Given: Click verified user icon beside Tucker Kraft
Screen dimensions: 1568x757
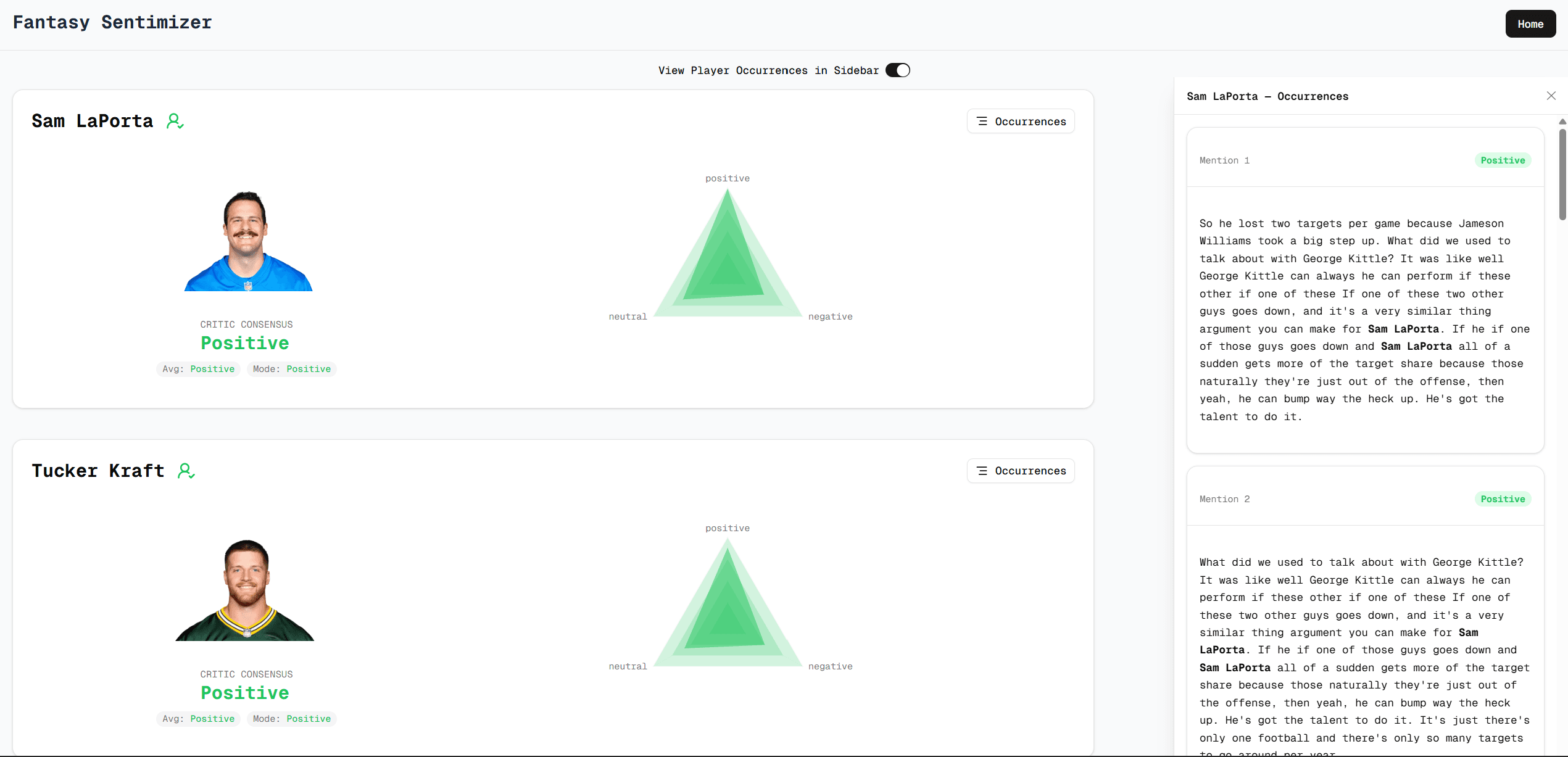Looking at the screenshot, I should [186, 471].
